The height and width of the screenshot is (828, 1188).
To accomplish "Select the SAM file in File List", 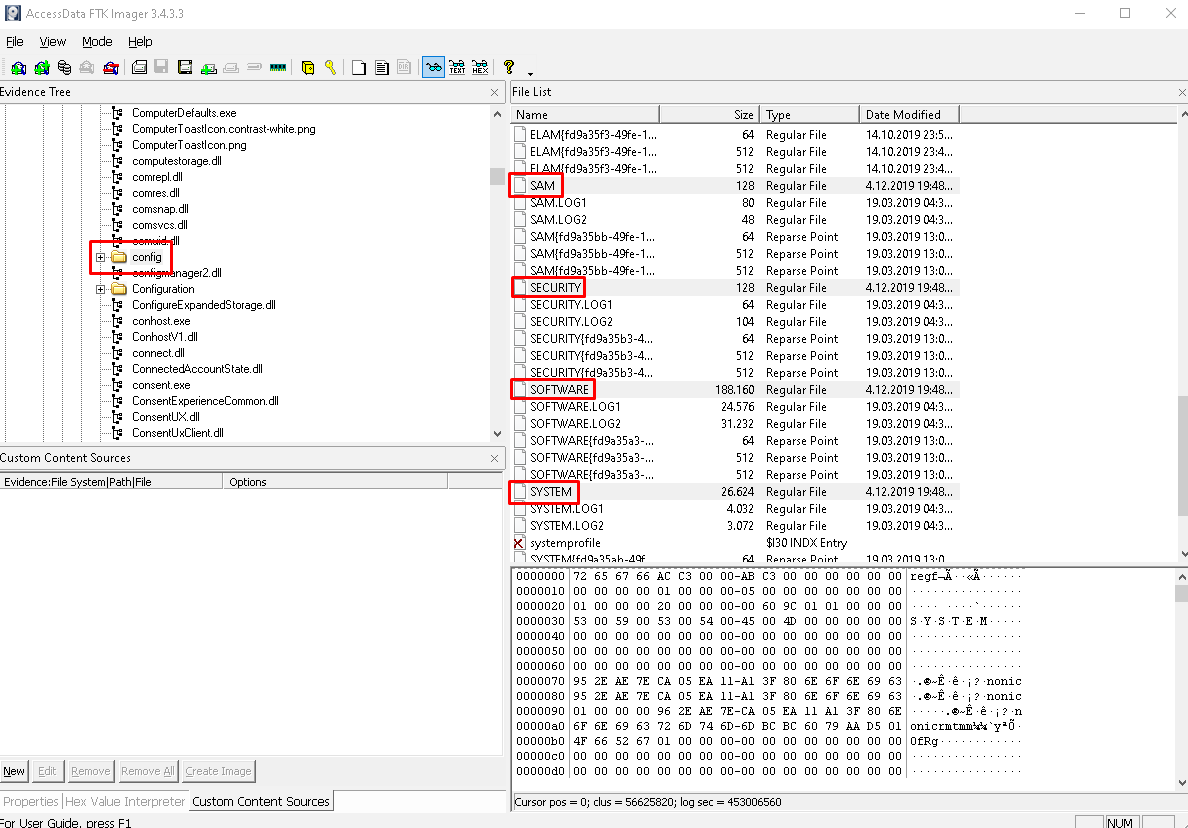I will tap(542, 186).
